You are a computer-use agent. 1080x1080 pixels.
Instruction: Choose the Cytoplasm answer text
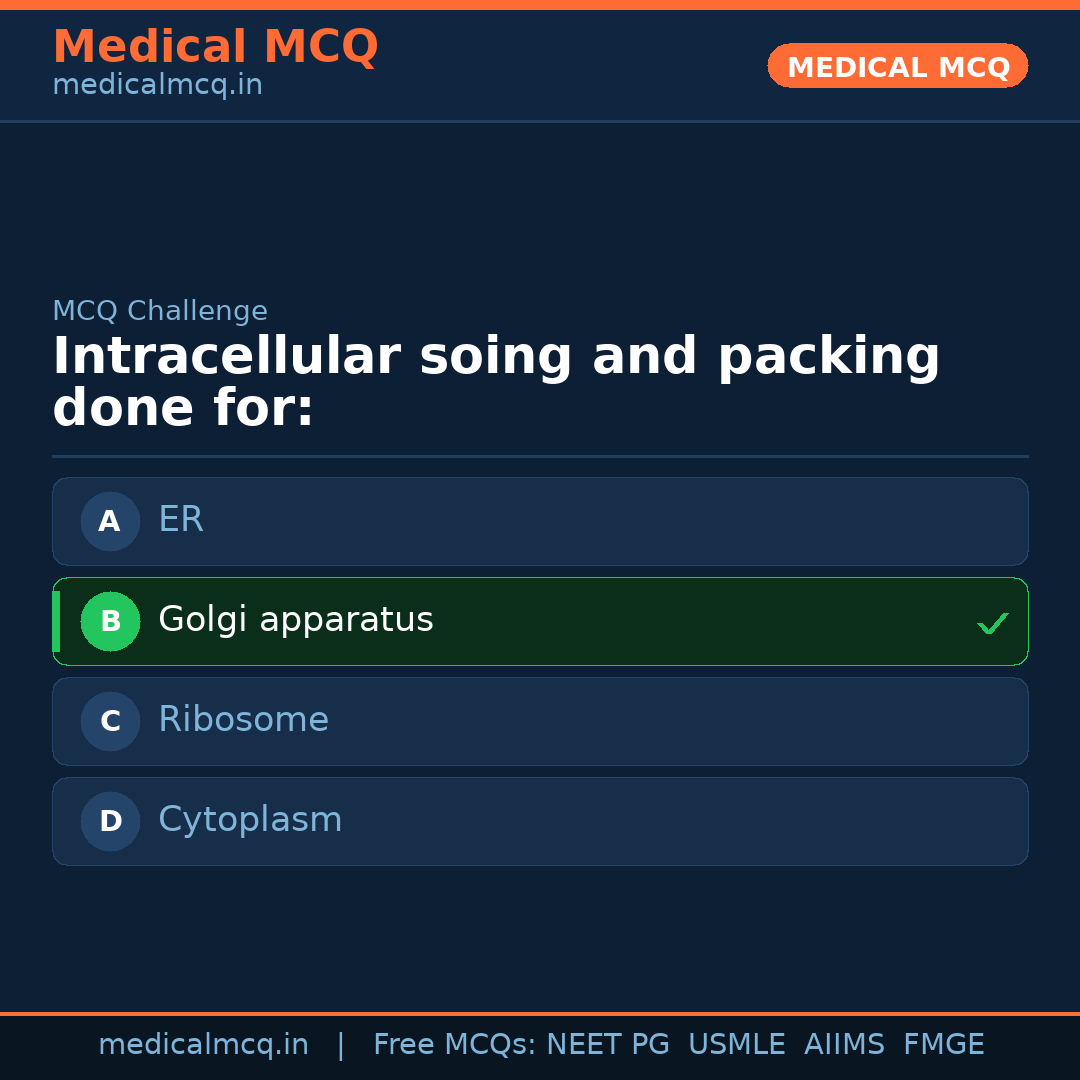pyautogui.click(x=250, y=820)
